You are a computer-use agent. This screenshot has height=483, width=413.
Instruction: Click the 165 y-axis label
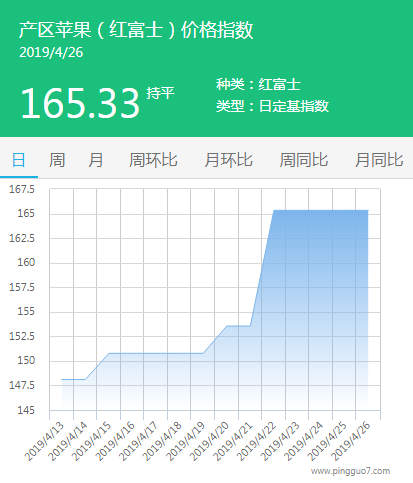(26, 213)
